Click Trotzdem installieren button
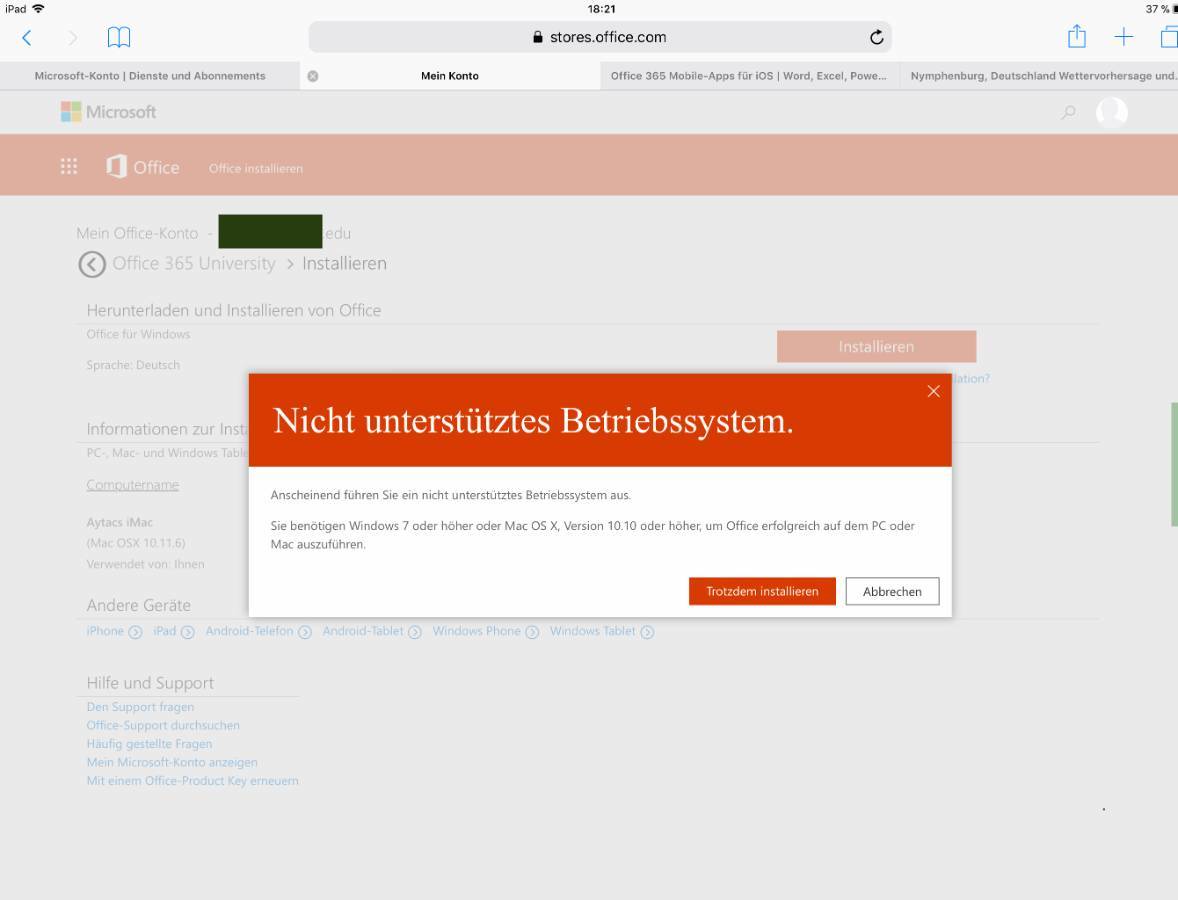This screenshot has width=1178, height=900. (762, 591)
